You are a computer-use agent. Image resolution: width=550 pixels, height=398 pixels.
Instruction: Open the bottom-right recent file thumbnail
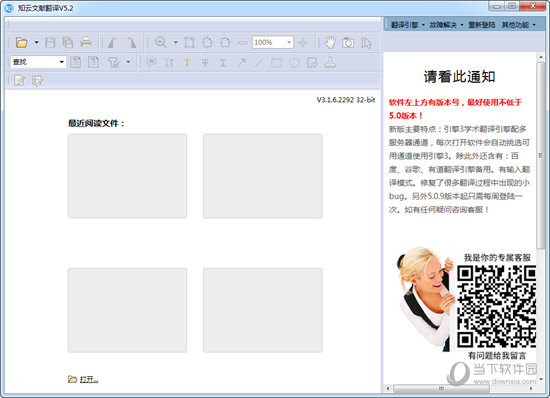[262, 310]
